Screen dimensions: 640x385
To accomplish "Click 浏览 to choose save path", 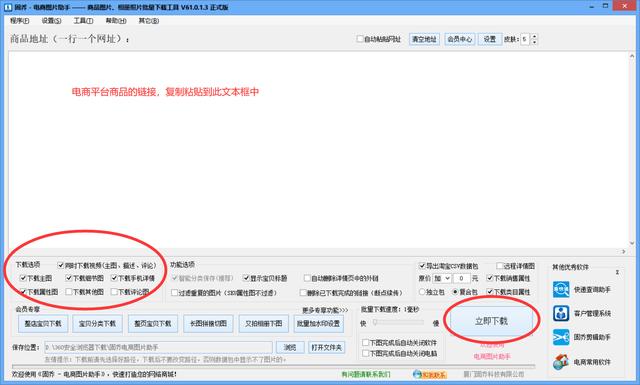I will [x=290, y=347].
